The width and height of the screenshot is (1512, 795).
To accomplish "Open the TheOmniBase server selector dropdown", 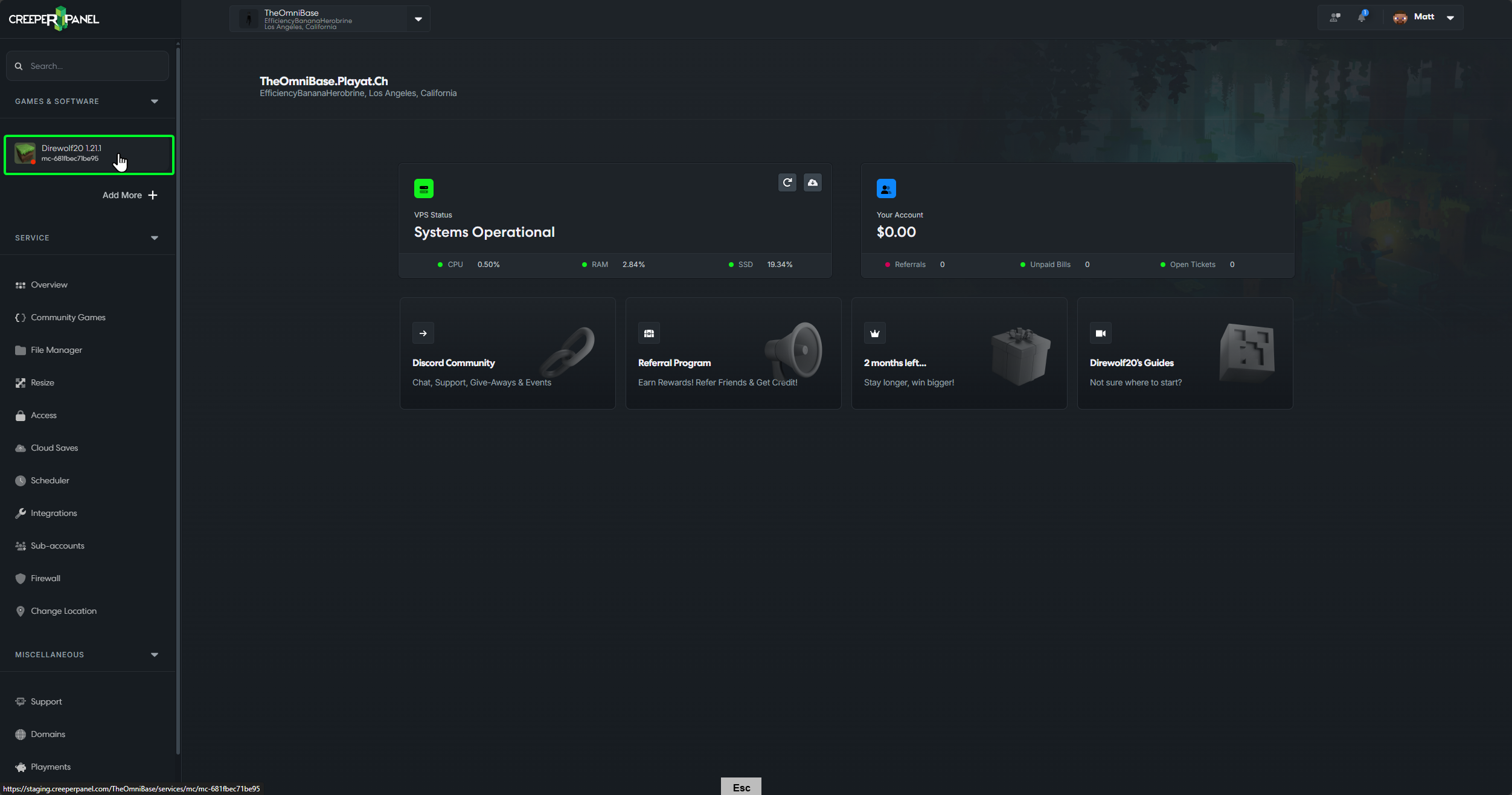I will pyautogui.click(x=417, y=19).
